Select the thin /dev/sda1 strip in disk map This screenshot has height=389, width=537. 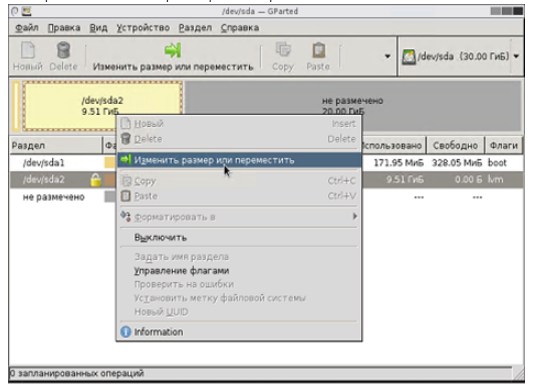[16, 106]
